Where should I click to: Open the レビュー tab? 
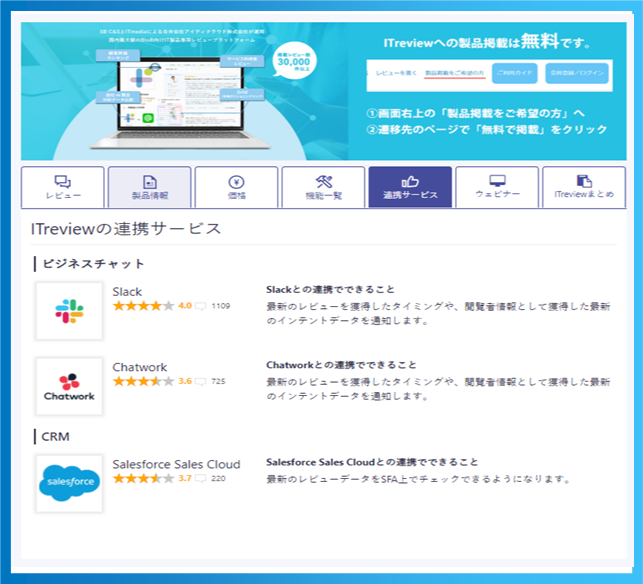[63, 187]
